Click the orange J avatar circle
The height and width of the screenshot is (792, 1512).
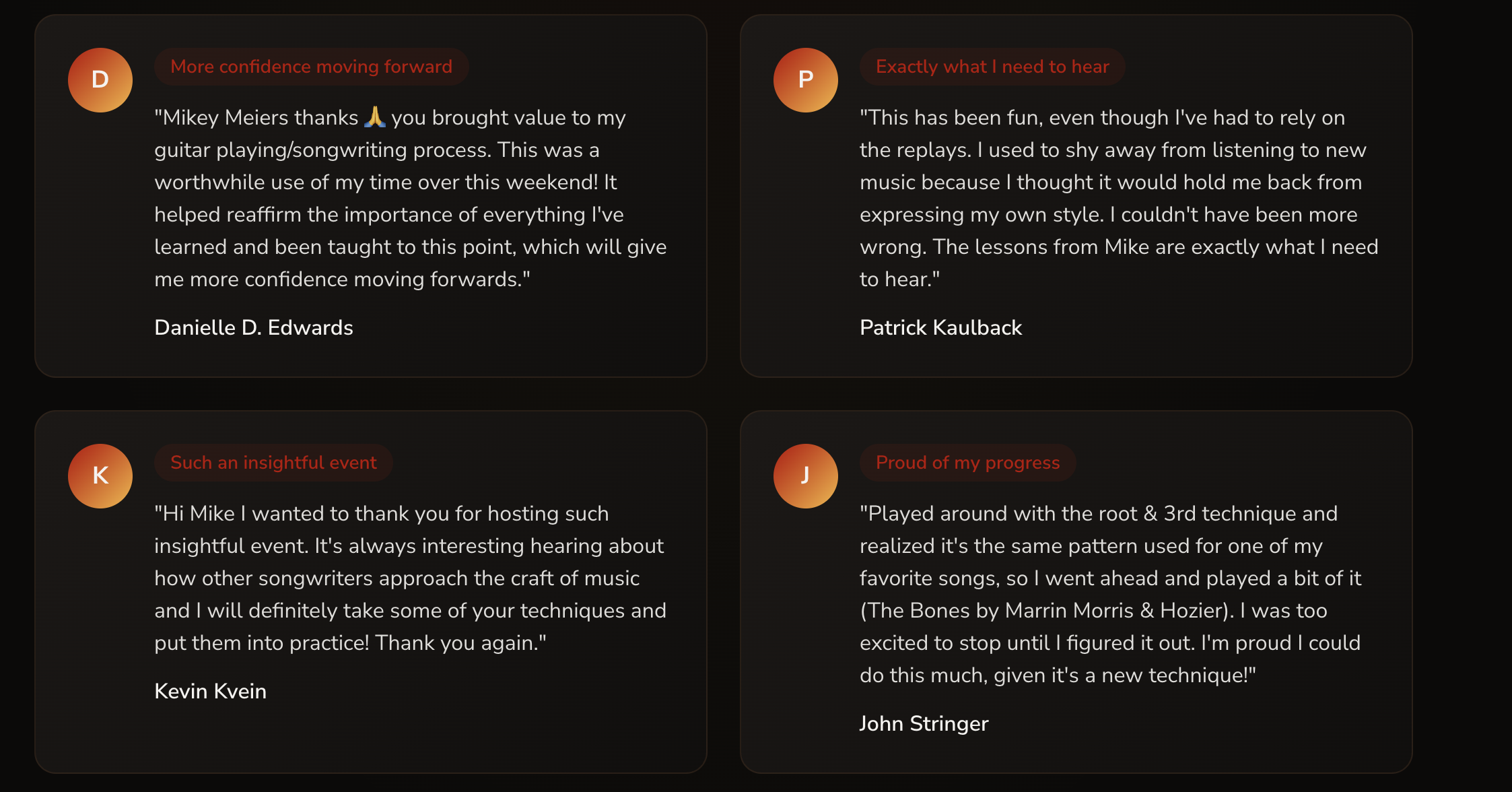805,476
